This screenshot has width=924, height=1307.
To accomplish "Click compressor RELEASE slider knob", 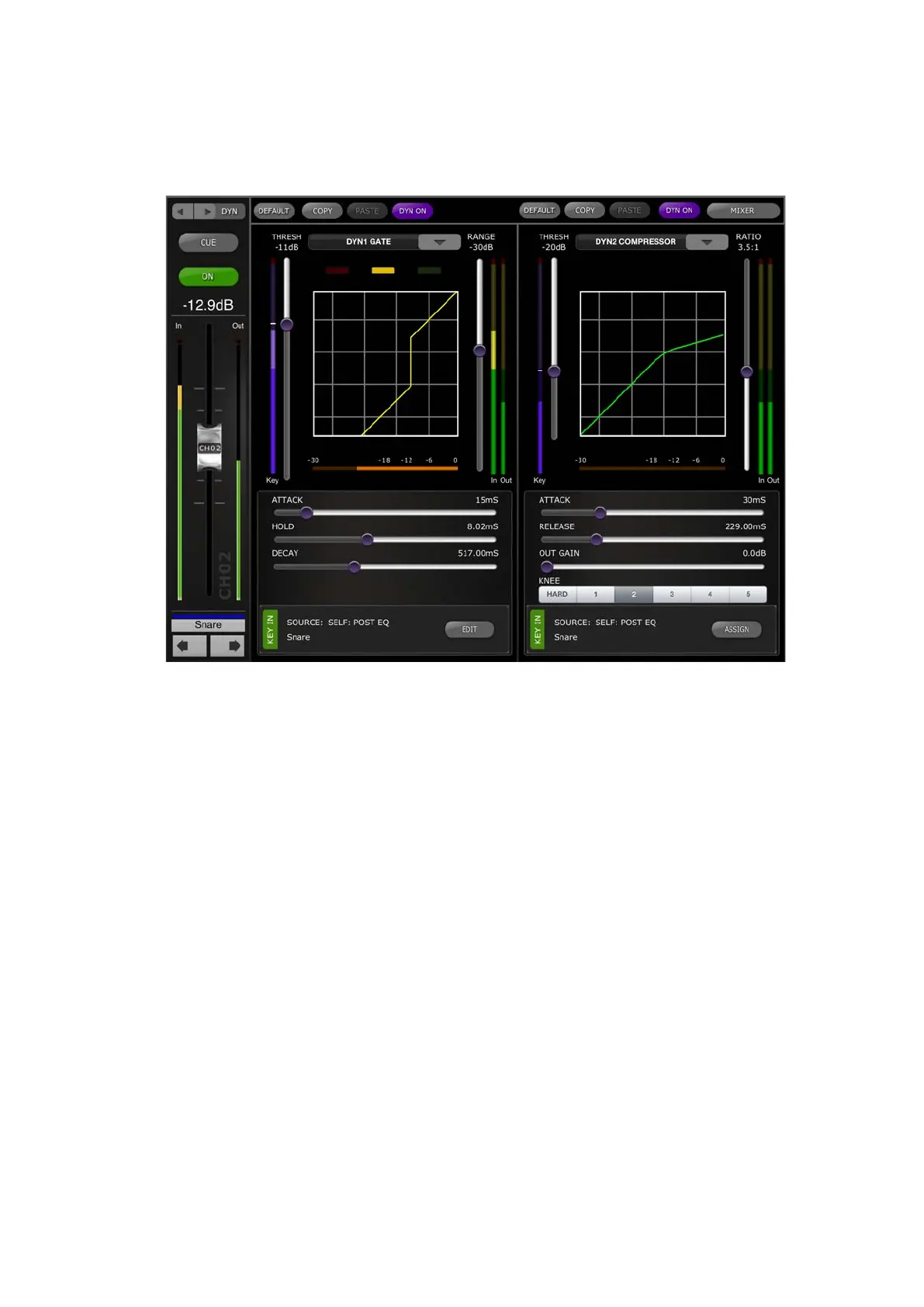I will pyautogui.click(x=596, y=539).
